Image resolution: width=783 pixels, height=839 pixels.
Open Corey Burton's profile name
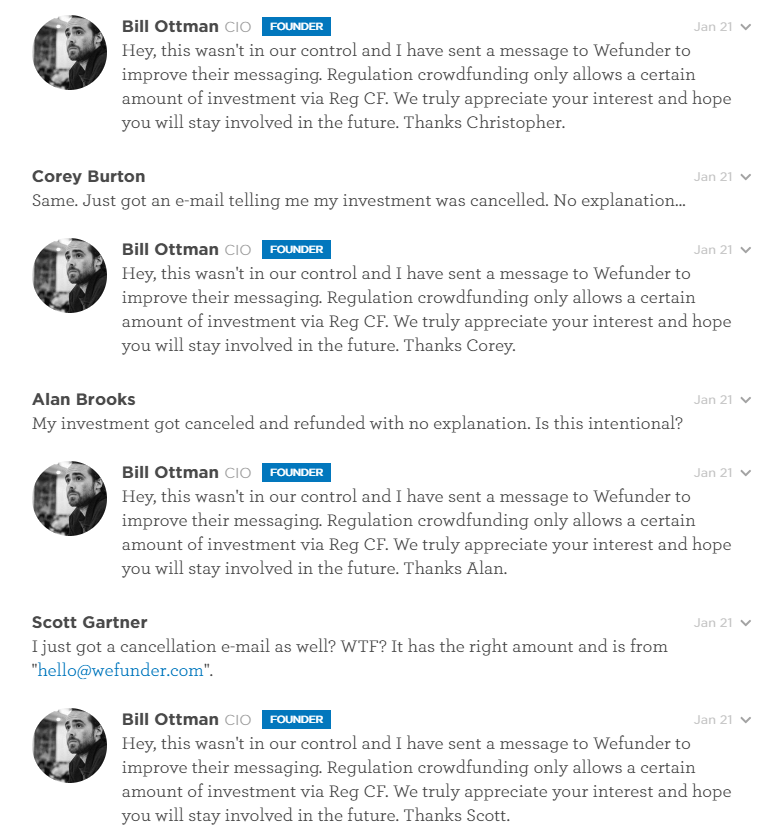(88, 177)
